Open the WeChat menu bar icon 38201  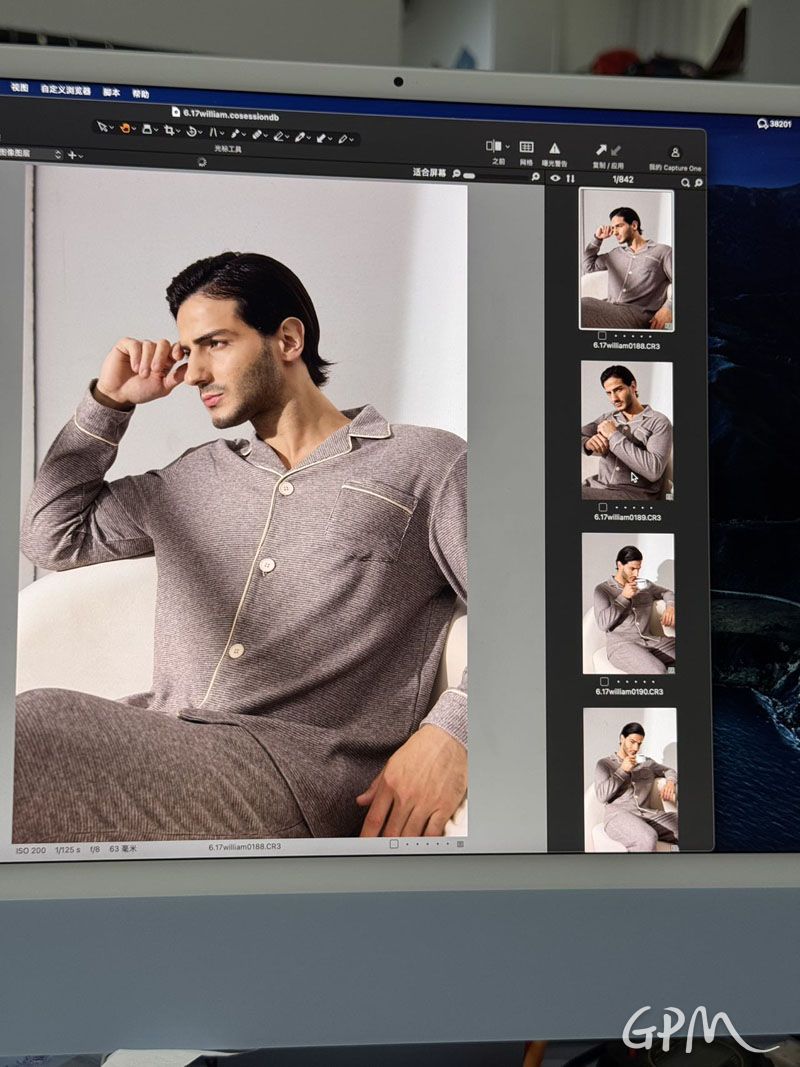coord(774,124)
